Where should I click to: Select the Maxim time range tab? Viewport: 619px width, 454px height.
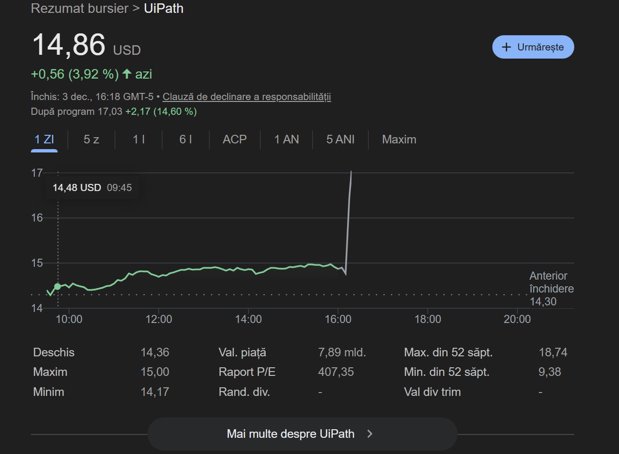(399, 140)
